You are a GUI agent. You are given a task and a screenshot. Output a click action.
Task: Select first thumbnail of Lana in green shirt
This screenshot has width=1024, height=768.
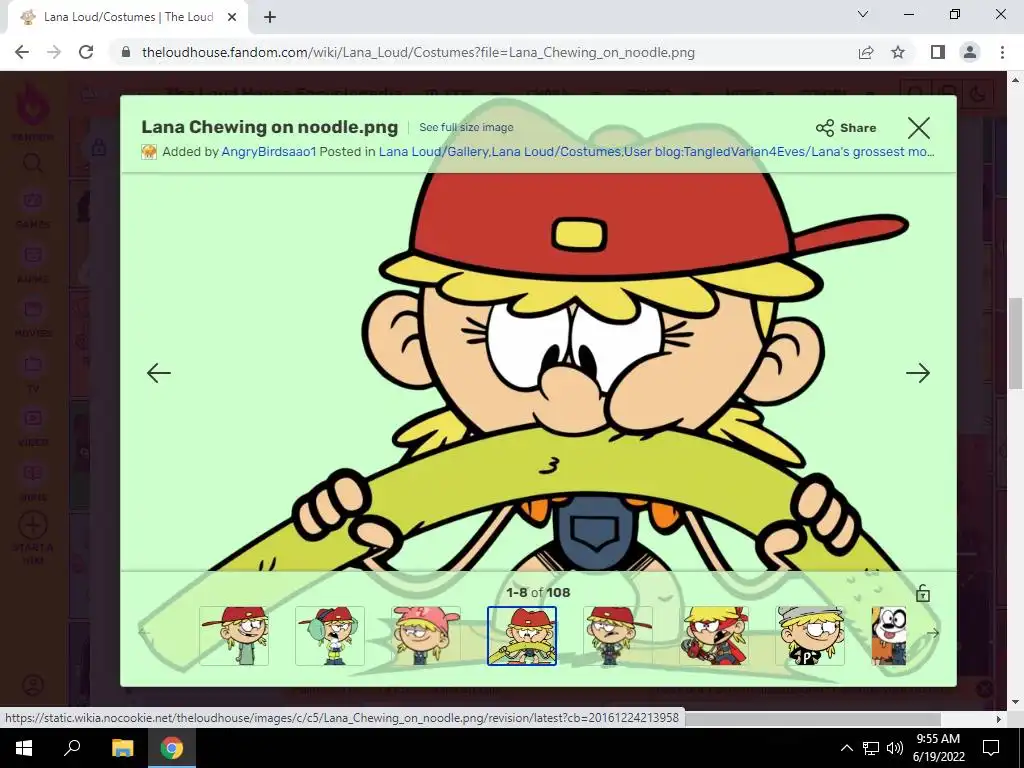[234, 635]
